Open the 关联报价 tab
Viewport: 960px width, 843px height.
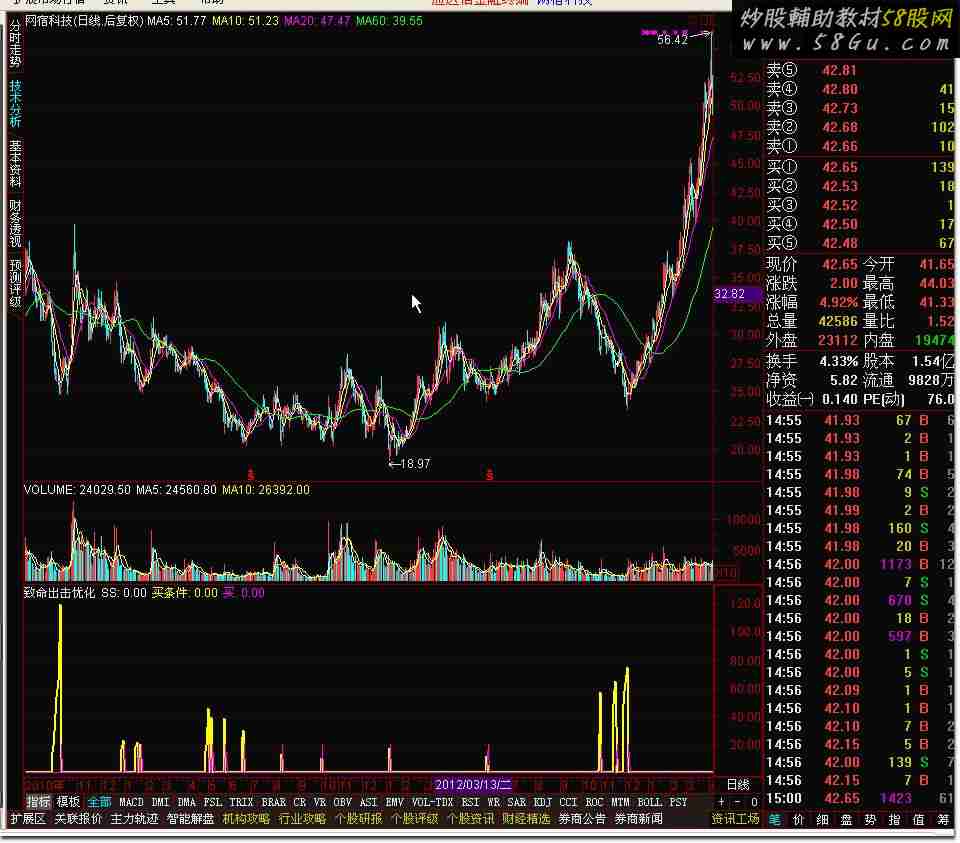(78, 819)
